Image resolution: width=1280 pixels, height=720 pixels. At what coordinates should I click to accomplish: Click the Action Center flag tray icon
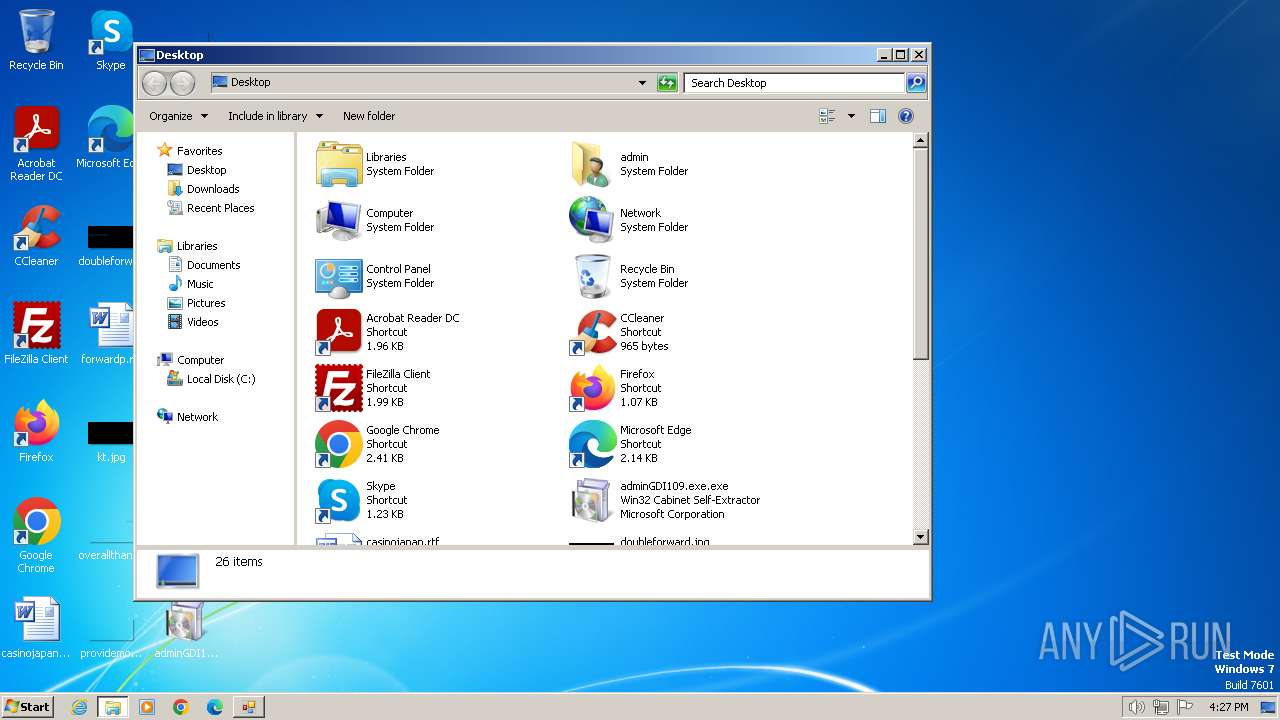[1184, 707]
